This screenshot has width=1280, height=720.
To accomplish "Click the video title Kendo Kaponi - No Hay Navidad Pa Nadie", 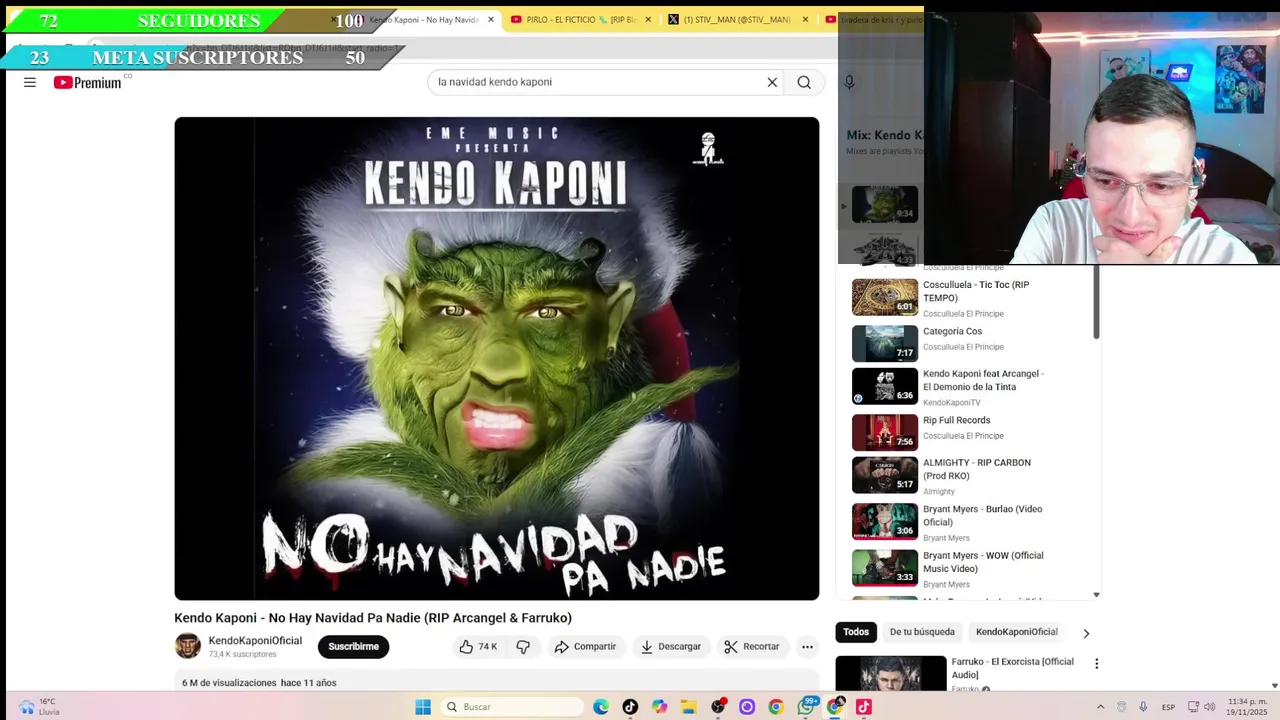I will (x=373, y=618).
